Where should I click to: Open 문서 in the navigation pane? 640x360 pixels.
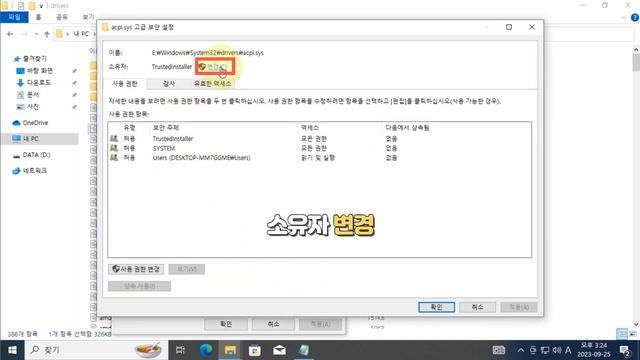[33, 95]
